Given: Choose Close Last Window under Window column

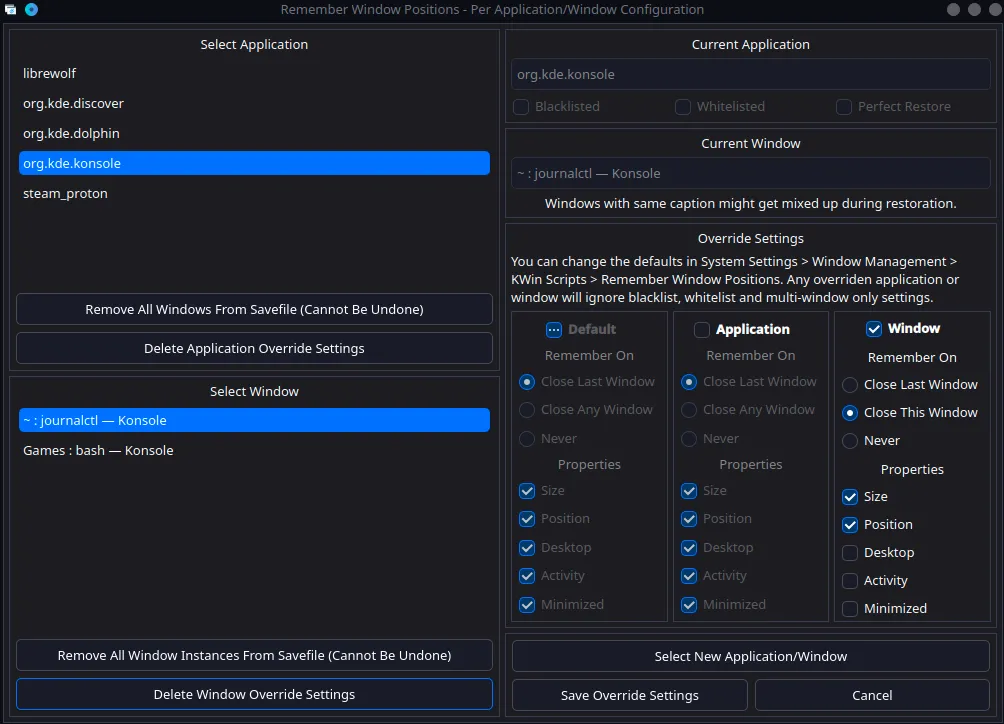Looking at the screenshot, I should (850, 385).
